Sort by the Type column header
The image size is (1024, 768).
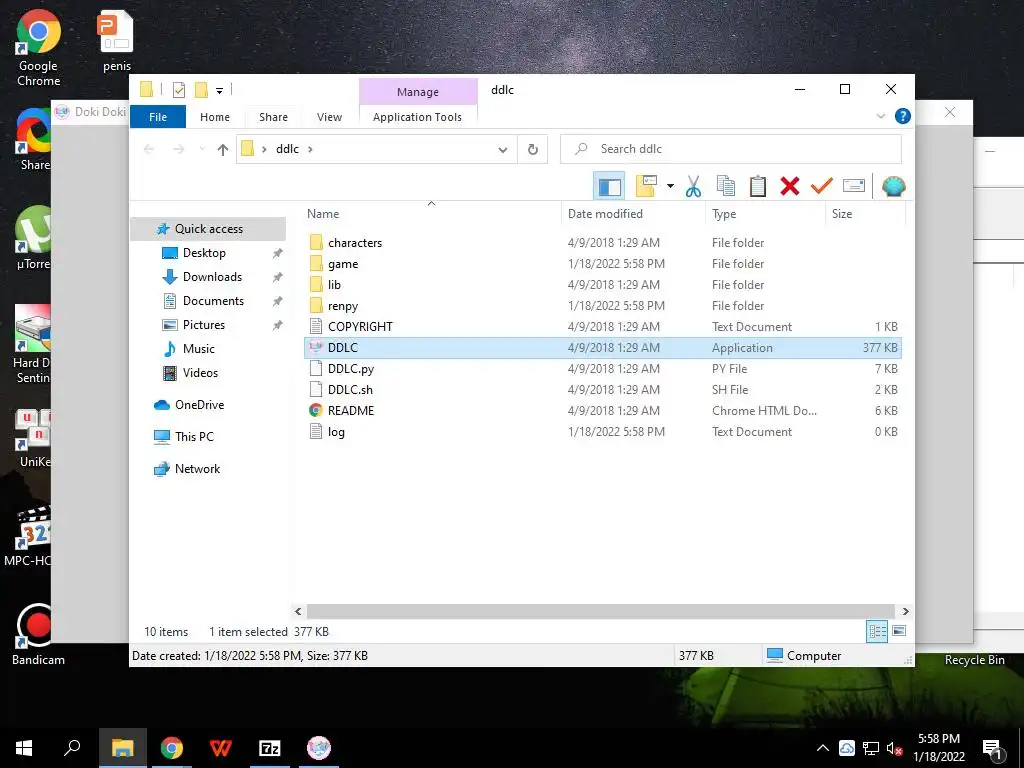(765, 214)
